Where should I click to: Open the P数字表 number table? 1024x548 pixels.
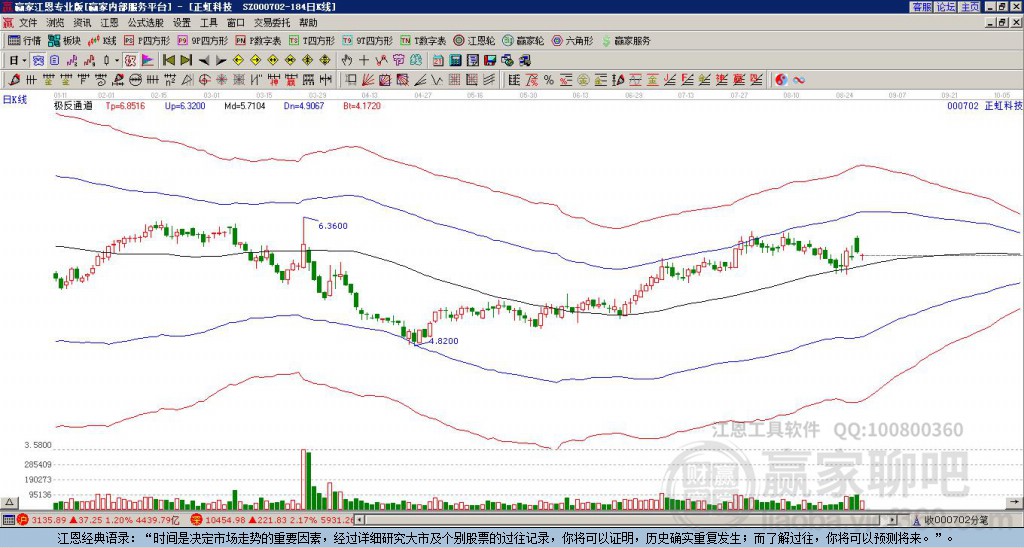(x=258, y=40)
